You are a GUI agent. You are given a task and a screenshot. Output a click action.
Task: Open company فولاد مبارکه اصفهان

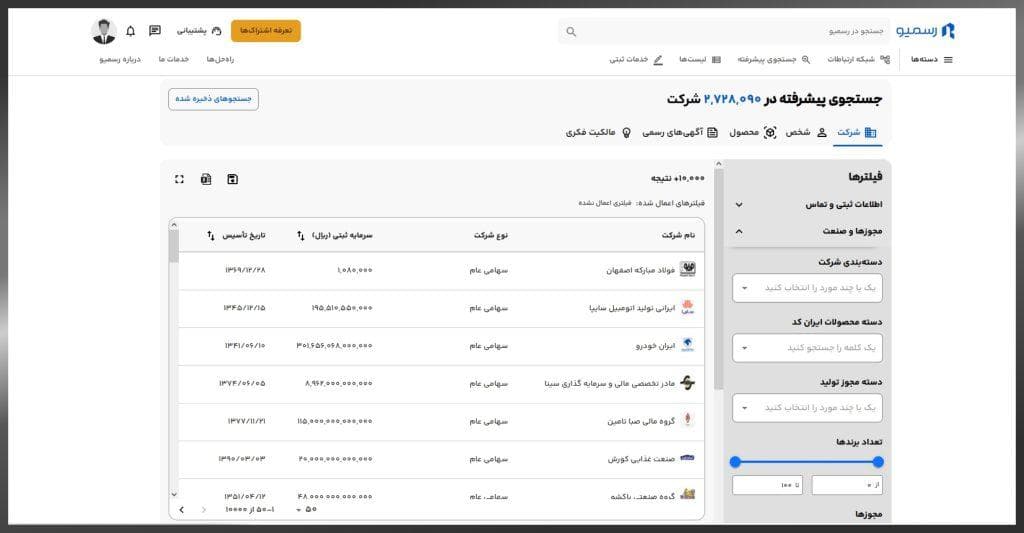[640, 270]
